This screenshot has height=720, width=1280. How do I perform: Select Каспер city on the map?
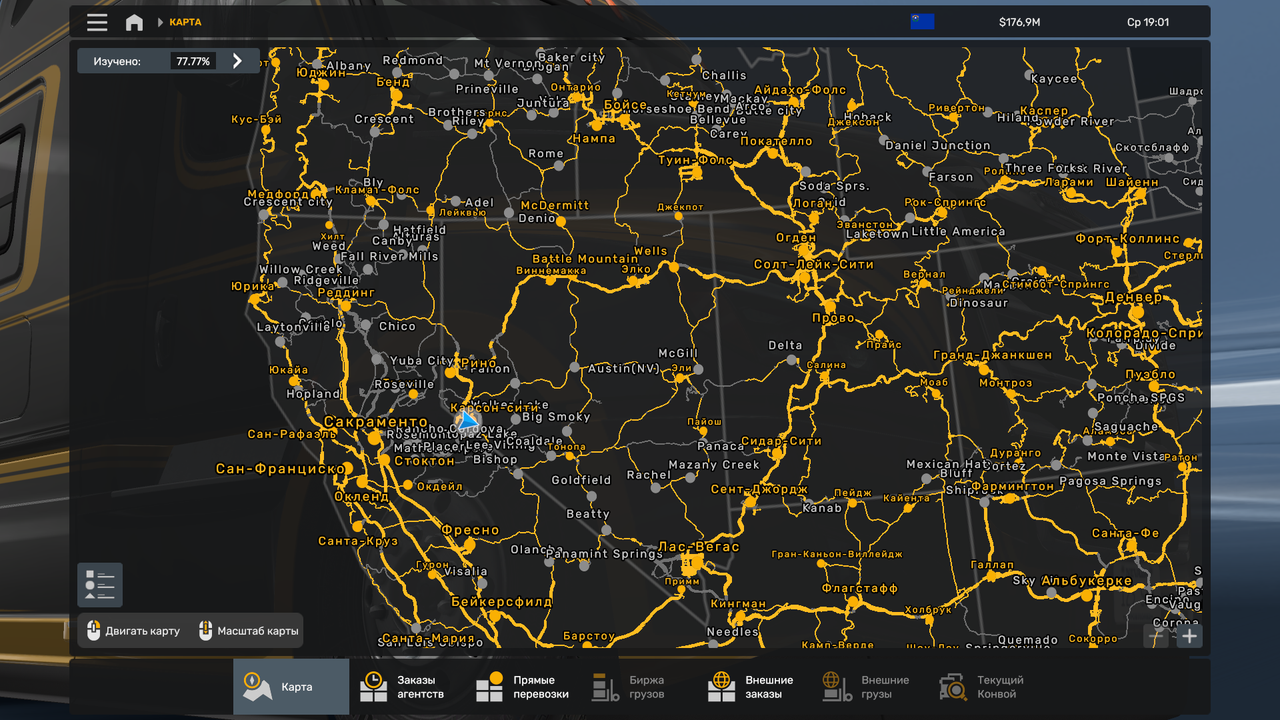tap(1043, 111)
